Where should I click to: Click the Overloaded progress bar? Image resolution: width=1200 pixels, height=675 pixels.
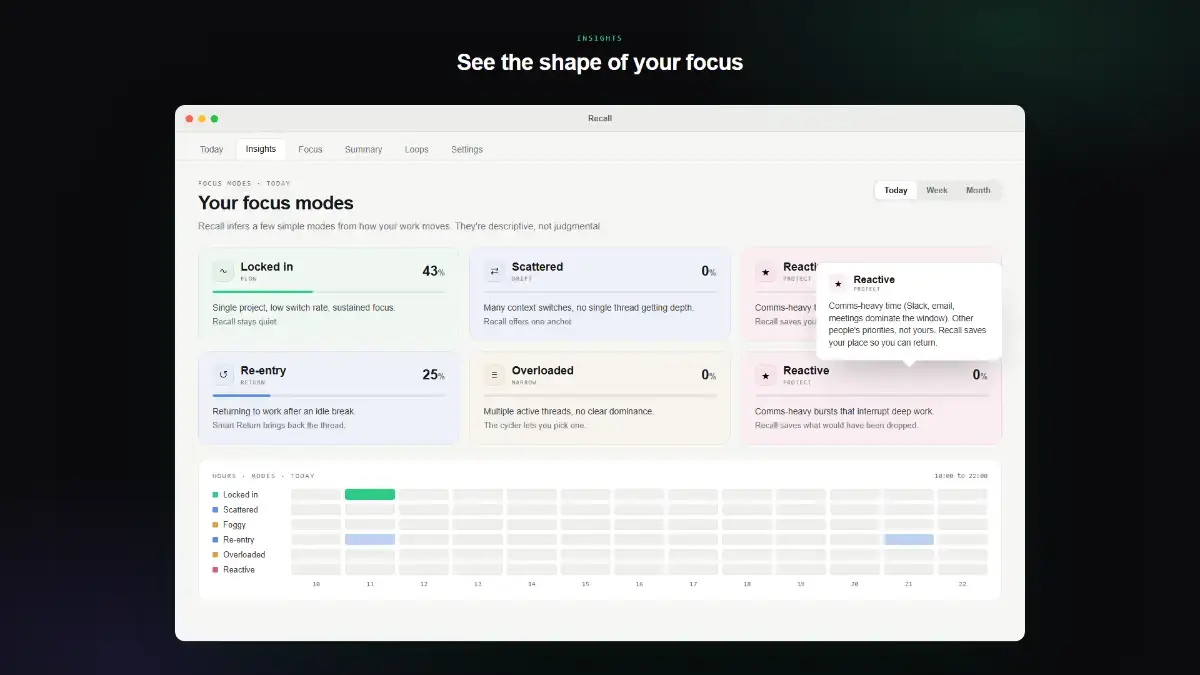600,396
